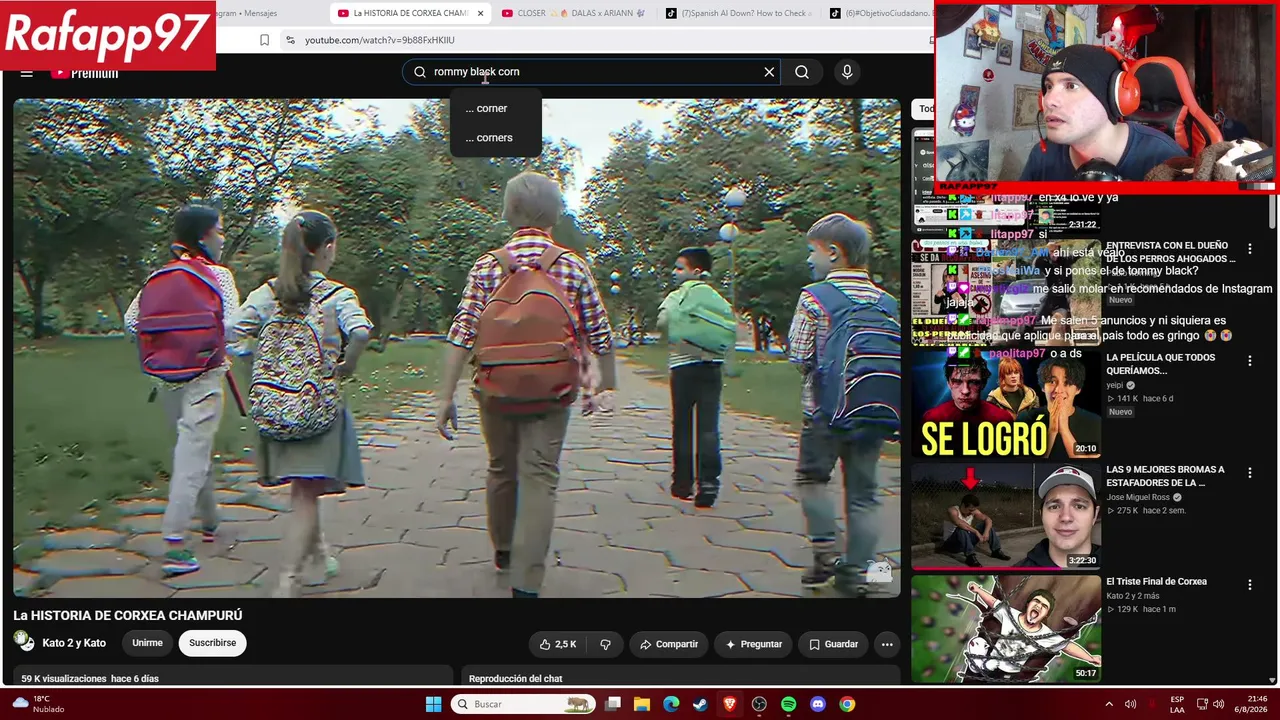Play the SE LOGRÓ video thumbnail
1280x720 pixels.
1006,404
